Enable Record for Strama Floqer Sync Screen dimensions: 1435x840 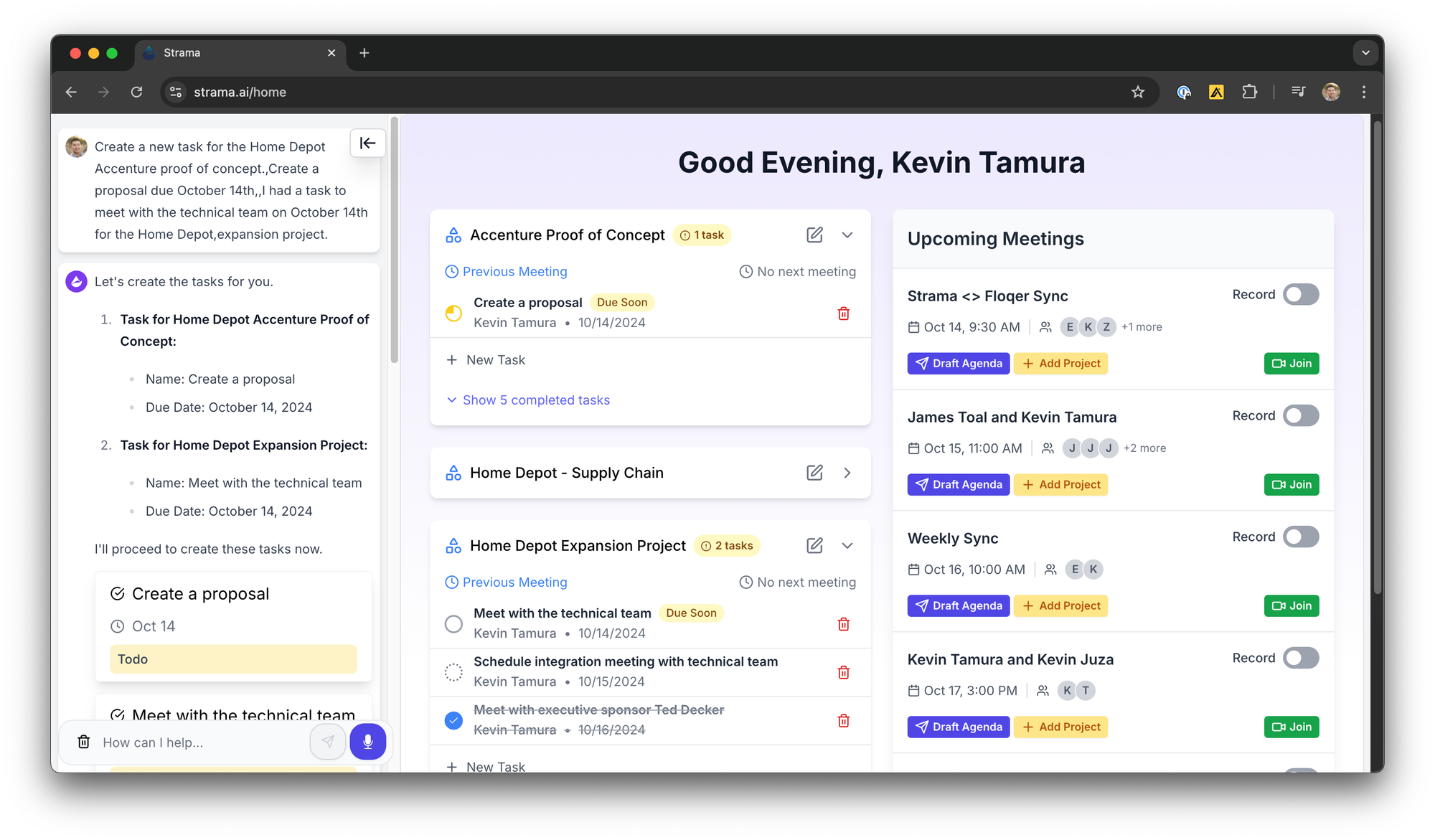point(1300,295)
